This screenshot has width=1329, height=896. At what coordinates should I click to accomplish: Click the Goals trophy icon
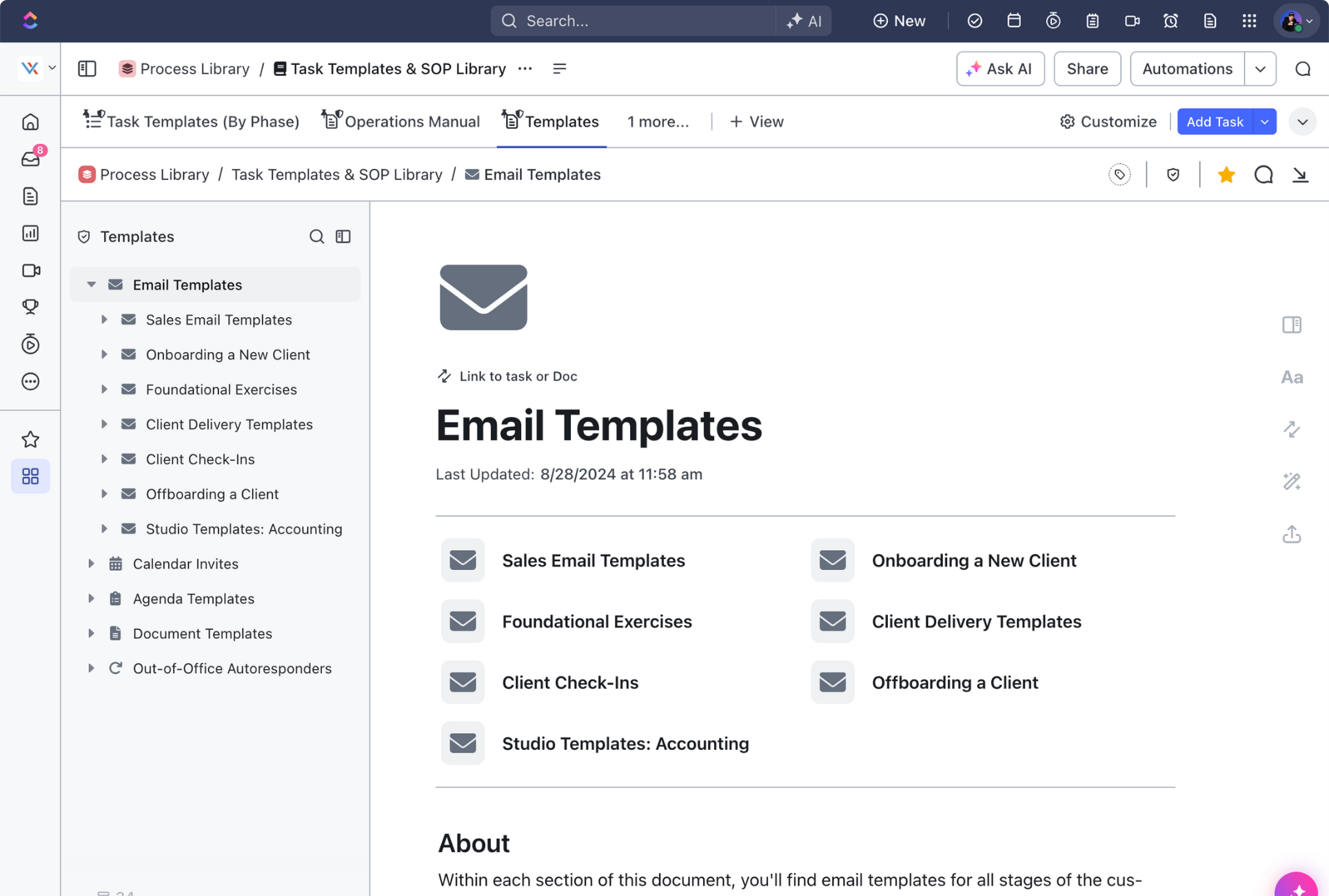[x=30, y=307]
